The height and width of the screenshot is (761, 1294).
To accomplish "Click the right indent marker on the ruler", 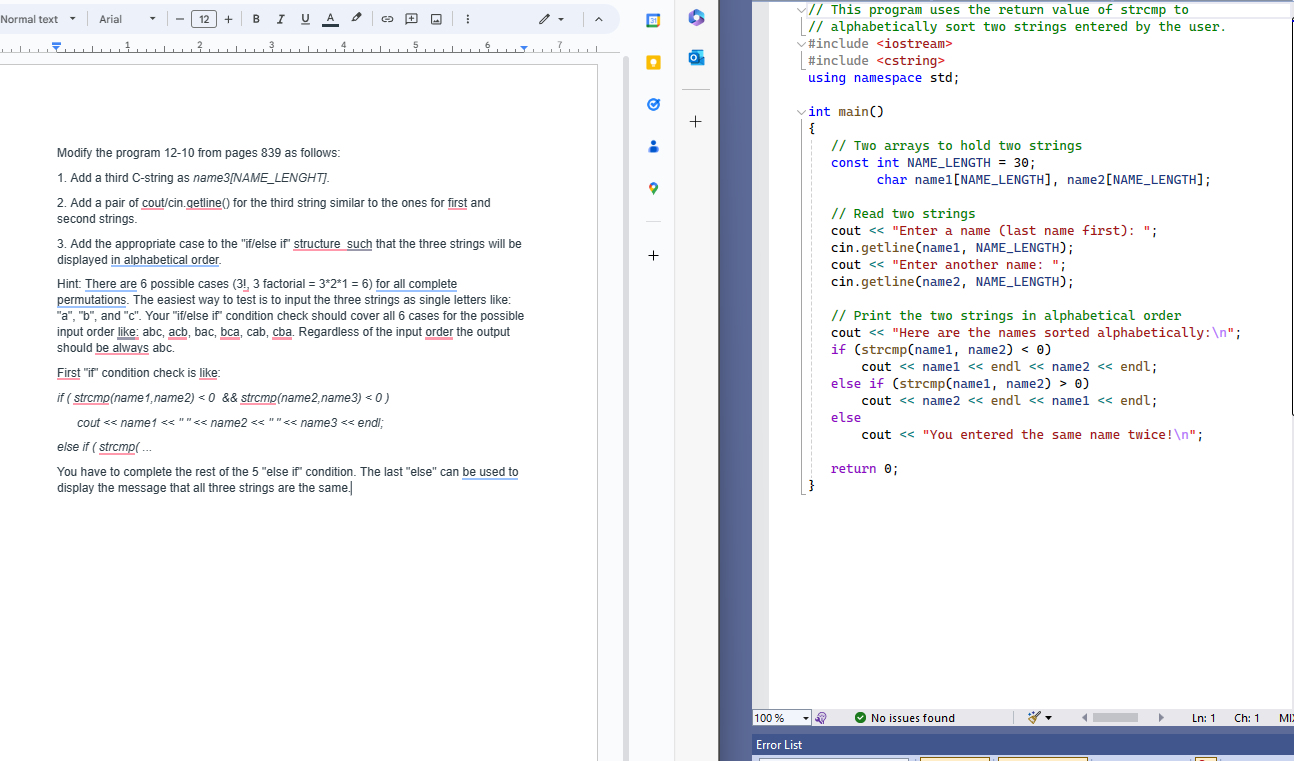I will [x=525, y=47].
